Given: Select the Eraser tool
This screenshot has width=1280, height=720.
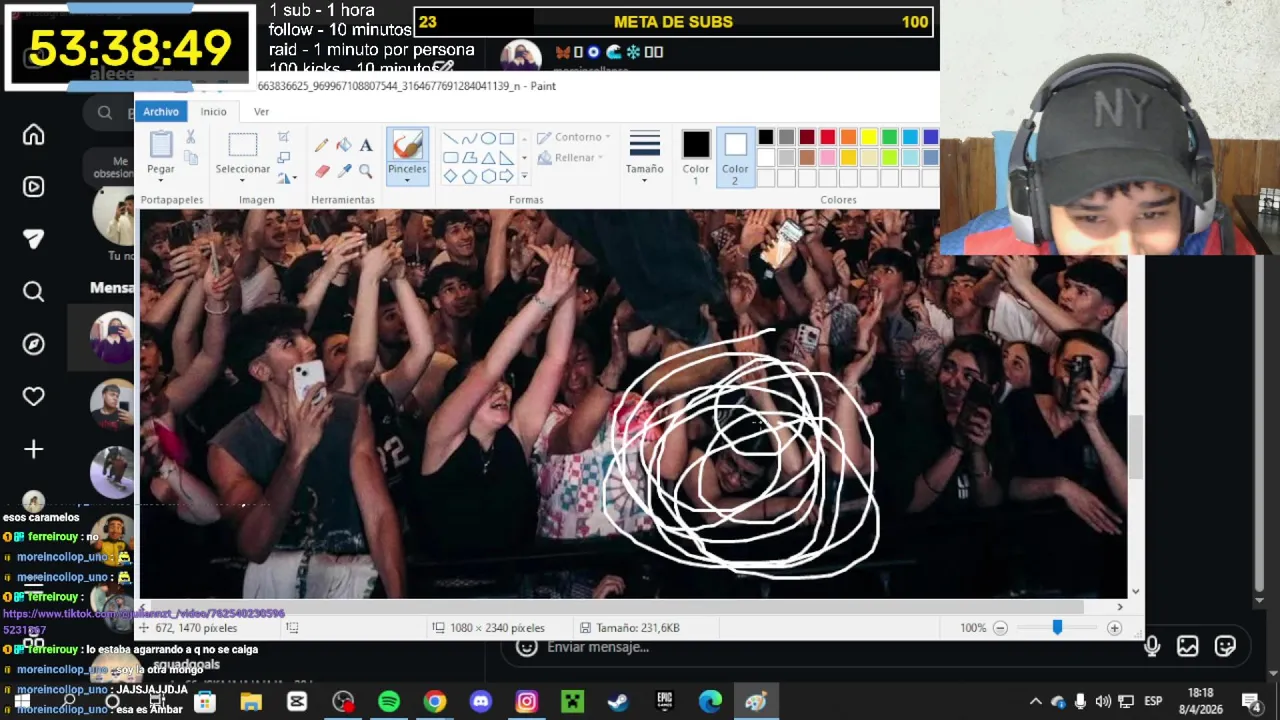Looking at the screenshot, I should [x=321, y=171].
